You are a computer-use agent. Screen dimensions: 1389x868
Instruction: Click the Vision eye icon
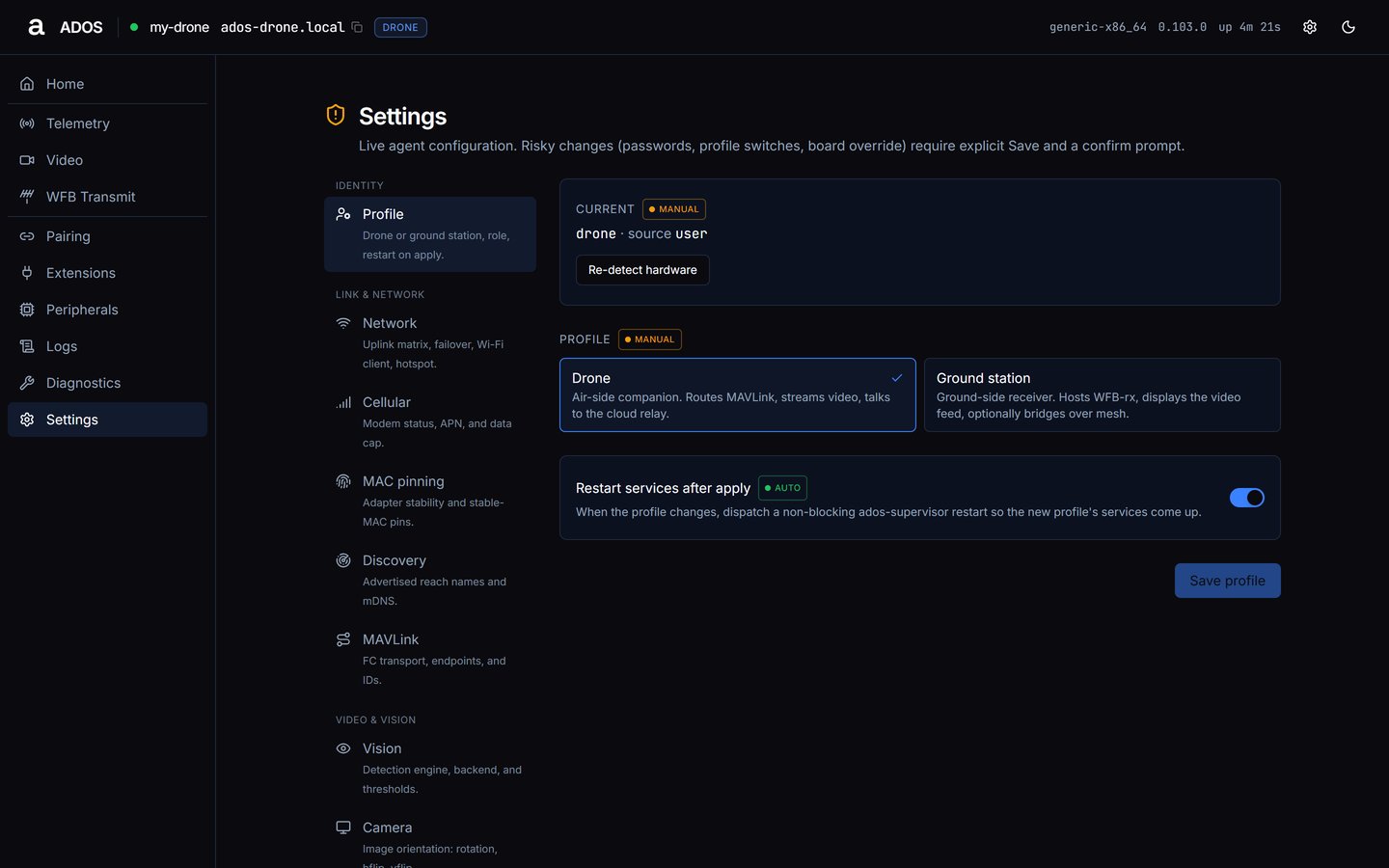[343, 748]
